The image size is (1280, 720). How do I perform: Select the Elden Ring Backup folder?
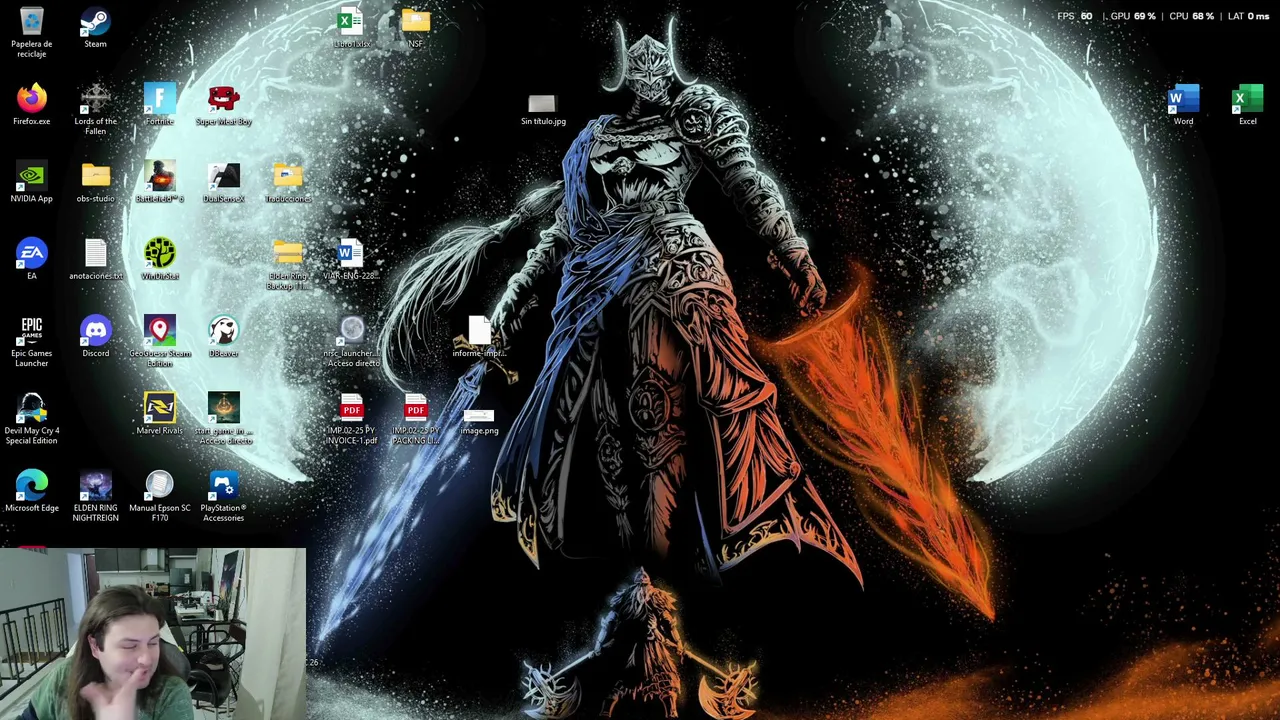[x=287, y=264]
